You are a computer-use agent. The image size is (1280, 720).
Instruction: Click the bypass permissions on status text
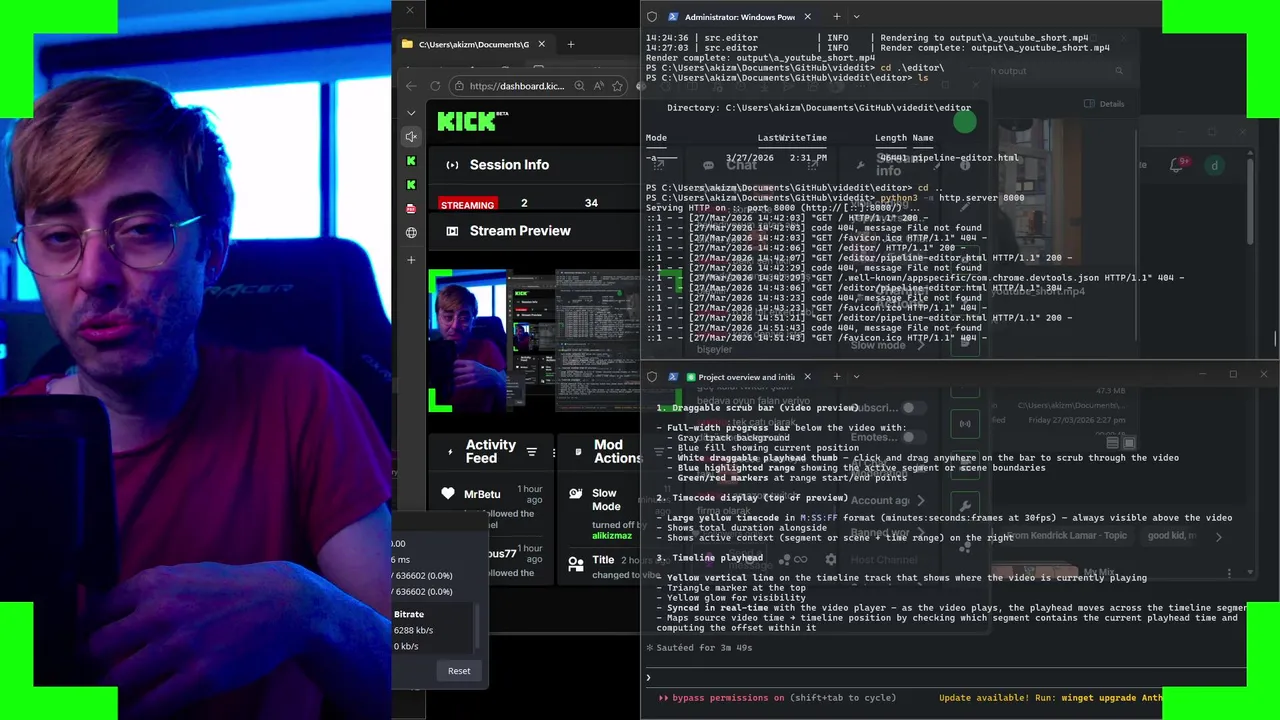click(x=728, y=698)
